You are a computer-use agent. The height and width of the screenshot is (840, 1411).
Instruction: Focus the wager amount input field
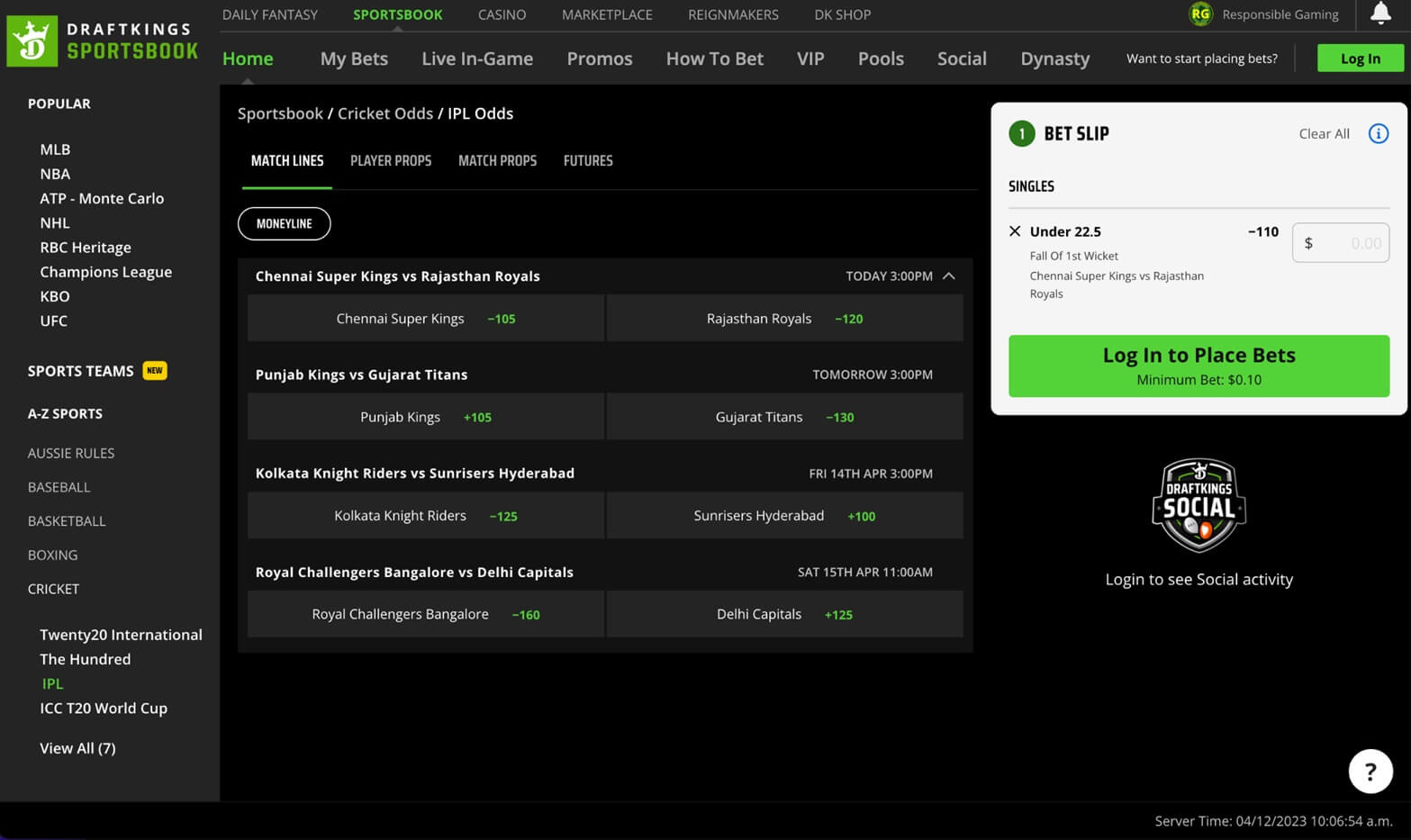click(x=1341, y=243)
